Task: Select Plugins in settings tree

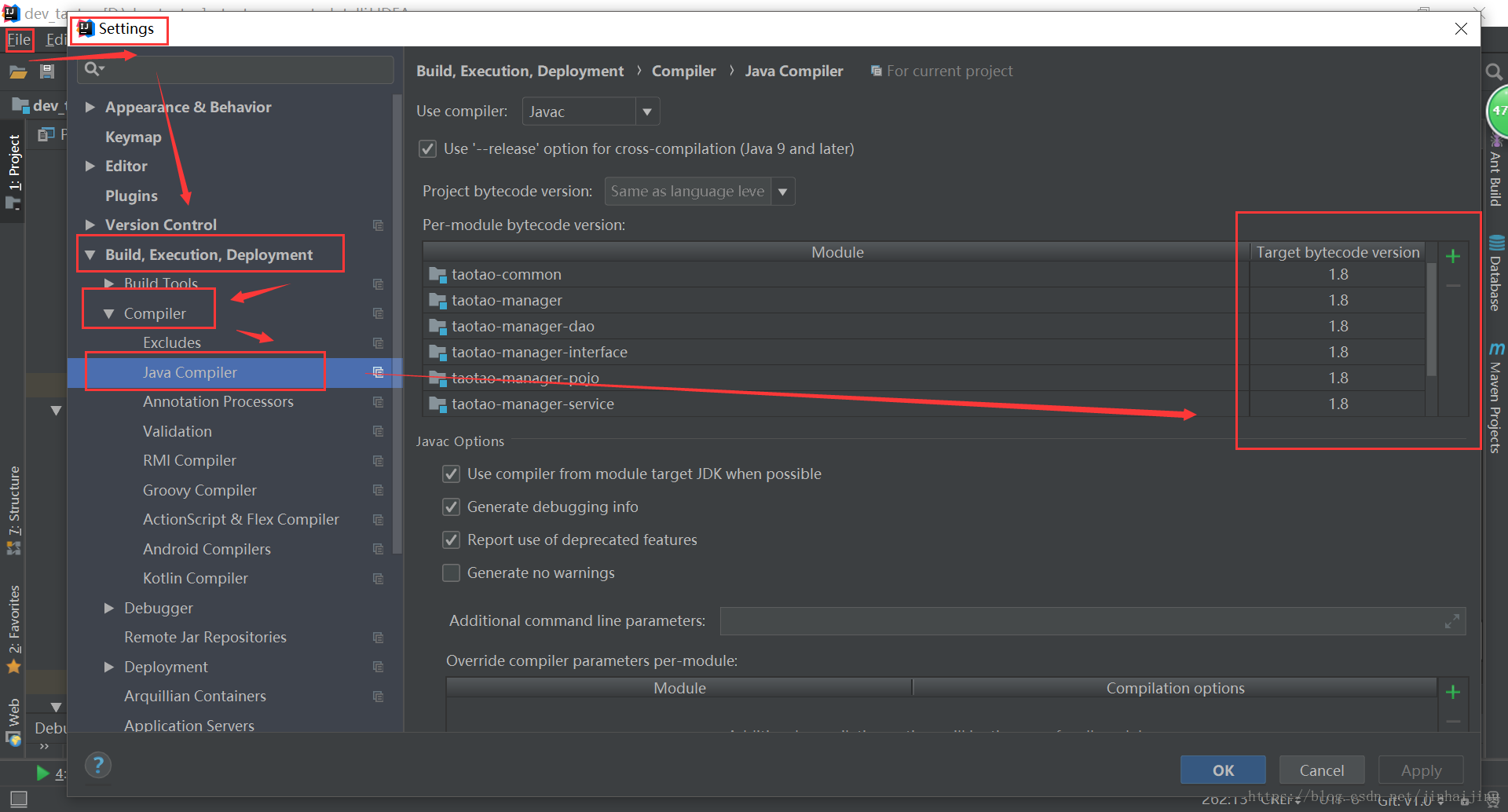Action: 131,196
